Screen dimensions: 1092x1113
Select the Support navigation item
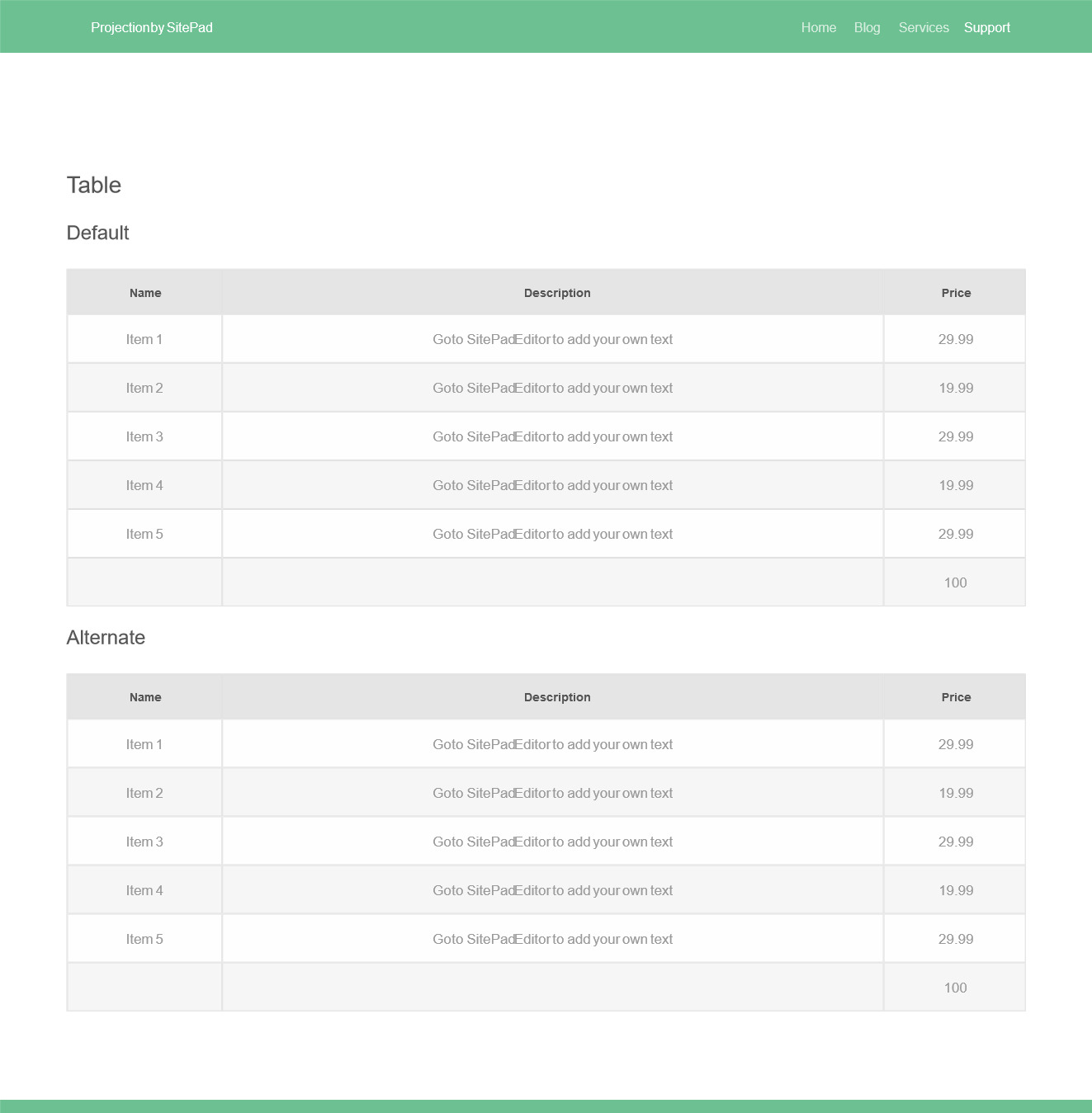[x=986, y=27]
